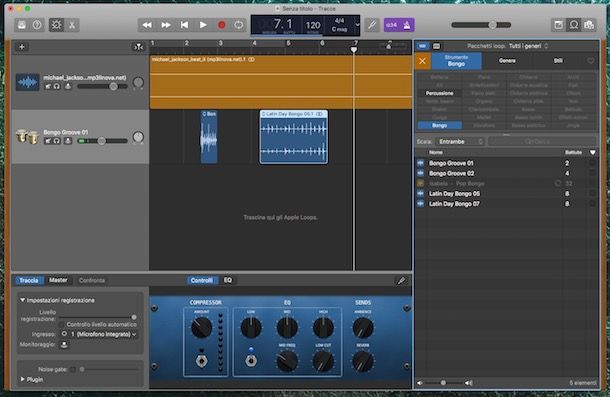The image size is (610, 397).
Task: Click the C mag key signature display
Action: tap(339, 29)
